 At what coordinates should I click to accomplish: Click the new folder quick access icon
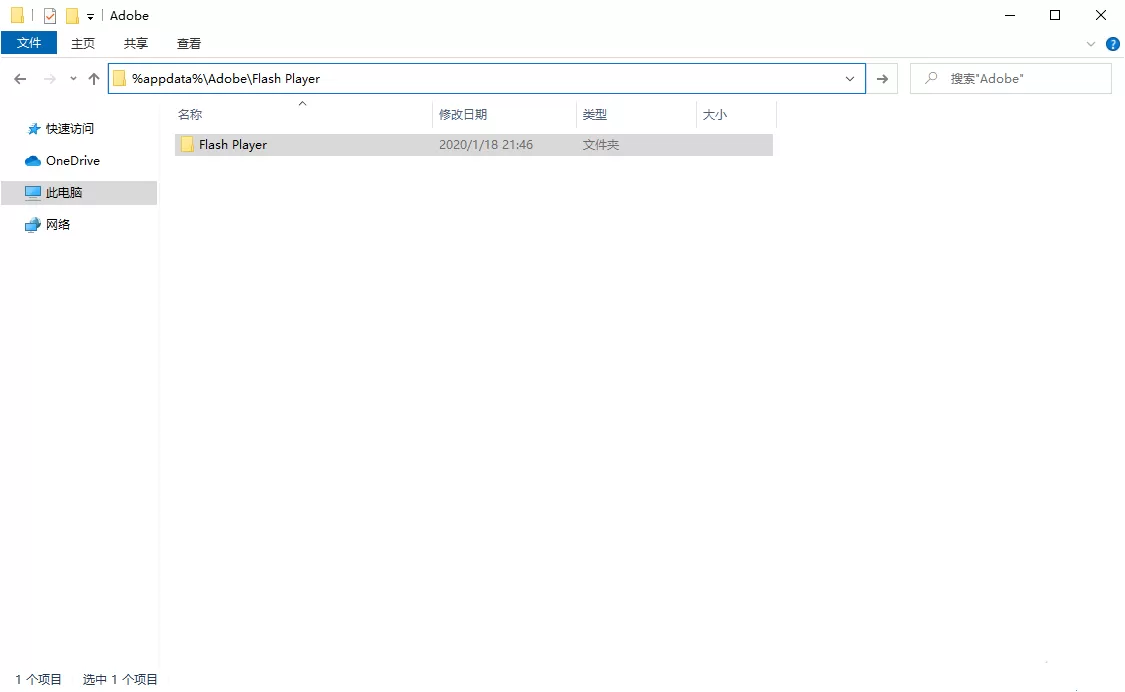72,16
